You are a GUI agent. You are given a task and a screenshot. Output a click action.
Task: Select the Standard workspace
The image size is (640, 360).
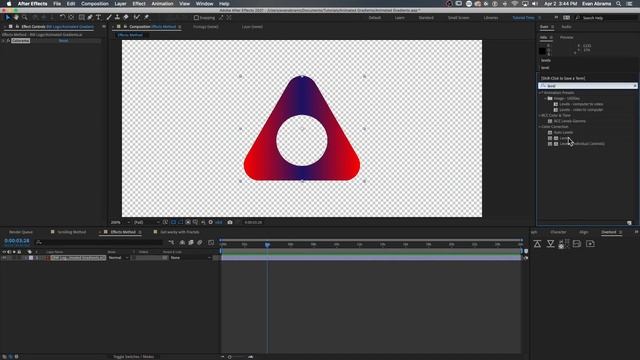tap(426, 18)
